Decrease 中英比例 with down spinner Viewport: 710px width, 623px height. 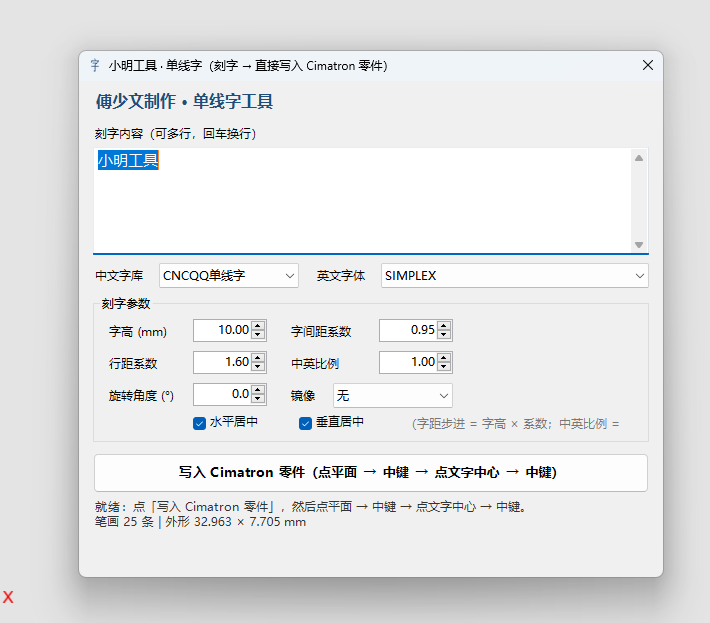[x=444, y=367]
